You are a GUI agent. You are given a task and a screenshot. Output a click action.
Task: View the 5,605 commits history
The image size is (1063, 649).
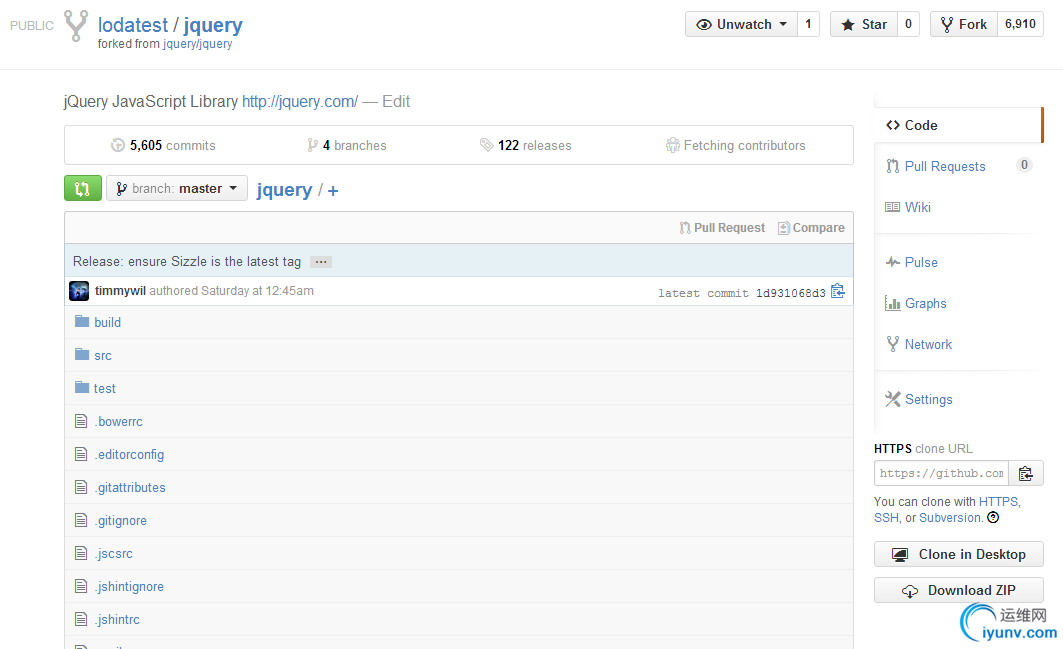[163, 145]
